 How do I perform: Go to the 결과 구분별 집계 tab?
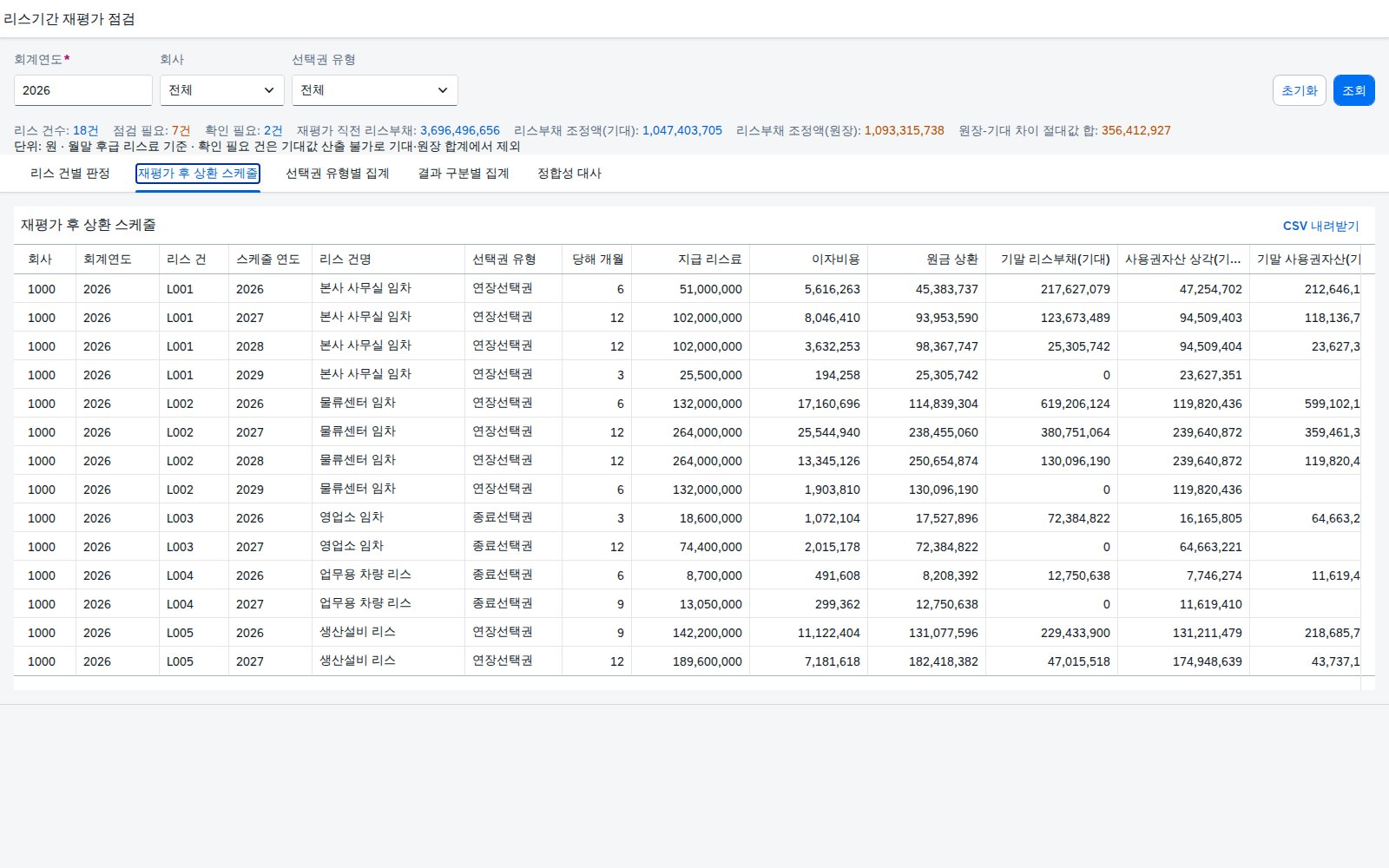click(463, 174)
